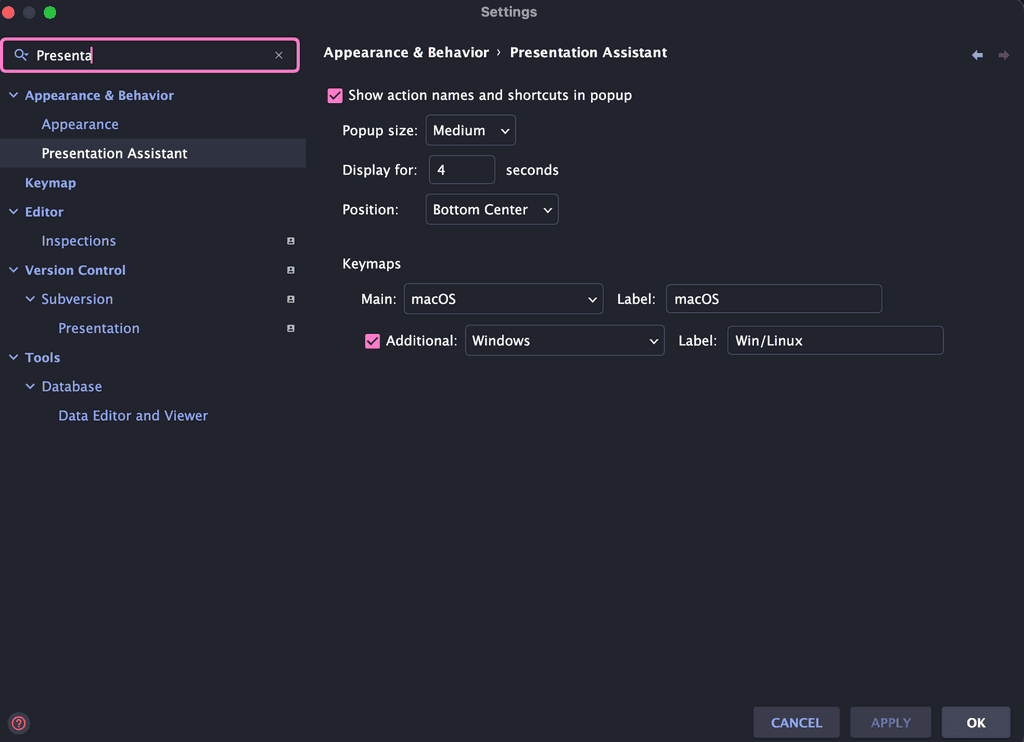The width and height of the screenshot is (1024, 742).
Task: Click the project-level icon beside Subversion
Action: pos(291,299)
